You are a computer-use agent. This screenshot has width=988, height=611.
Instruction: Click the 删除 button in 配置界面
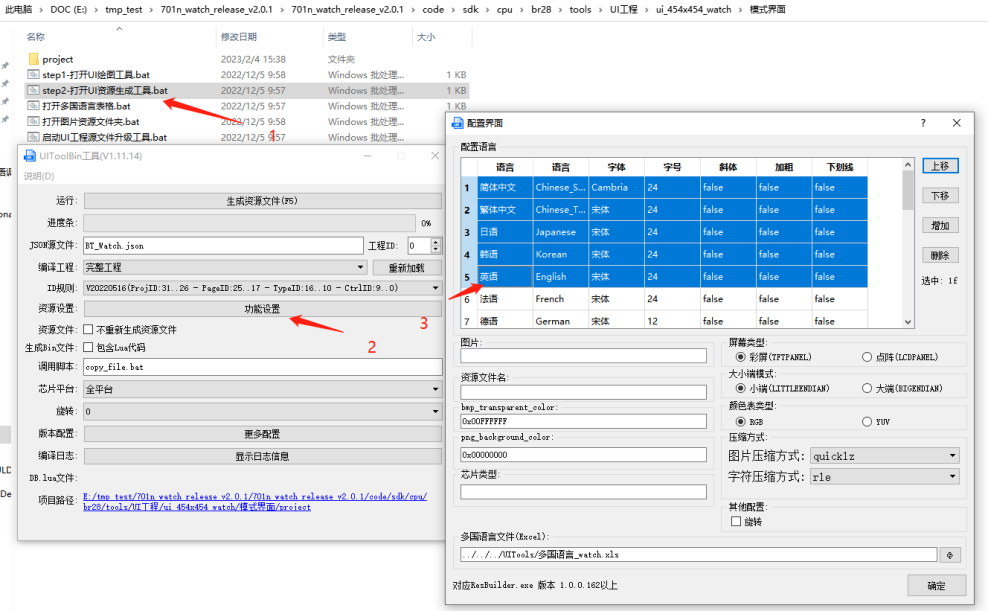pos(940,255)
